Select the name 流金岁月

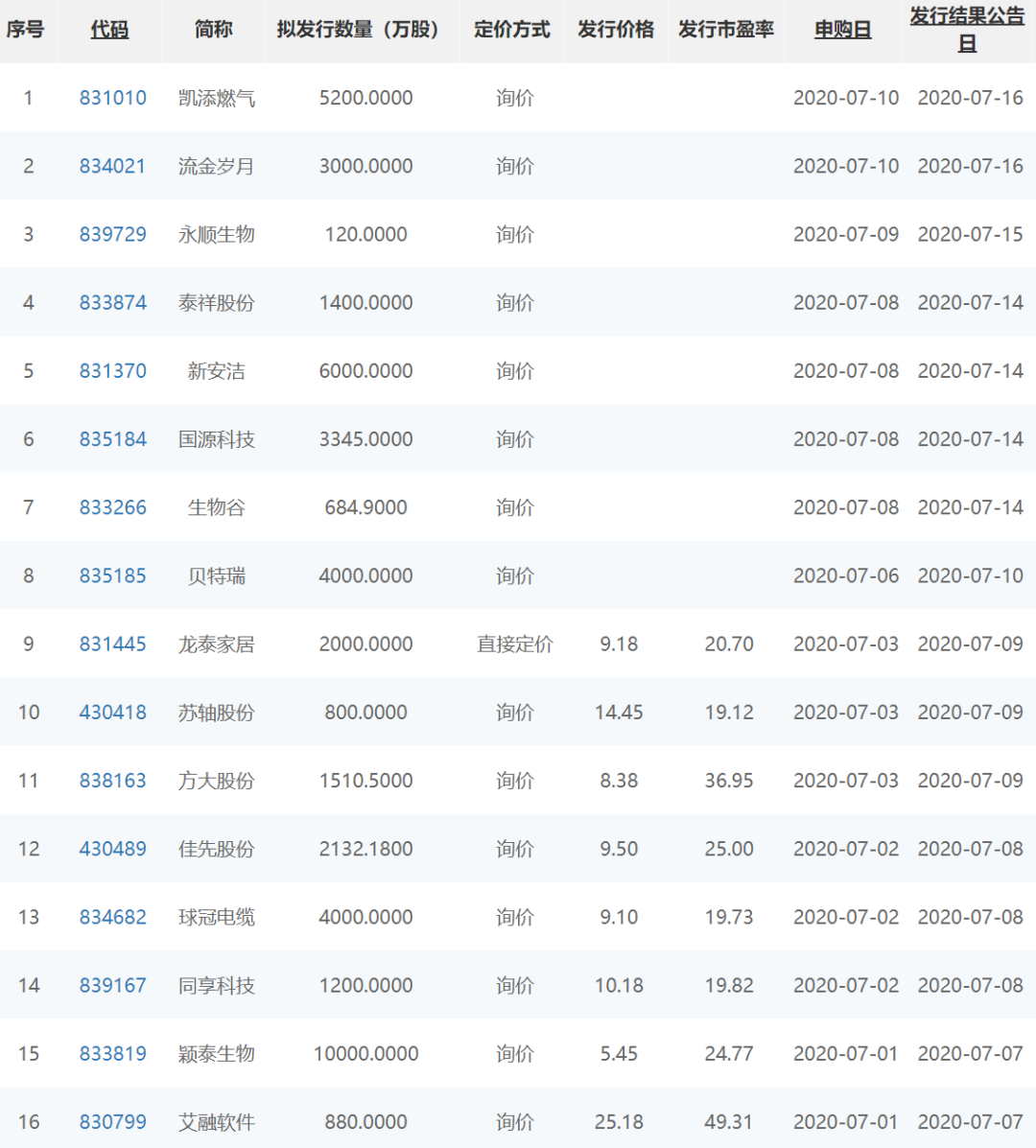click(217, 166)
